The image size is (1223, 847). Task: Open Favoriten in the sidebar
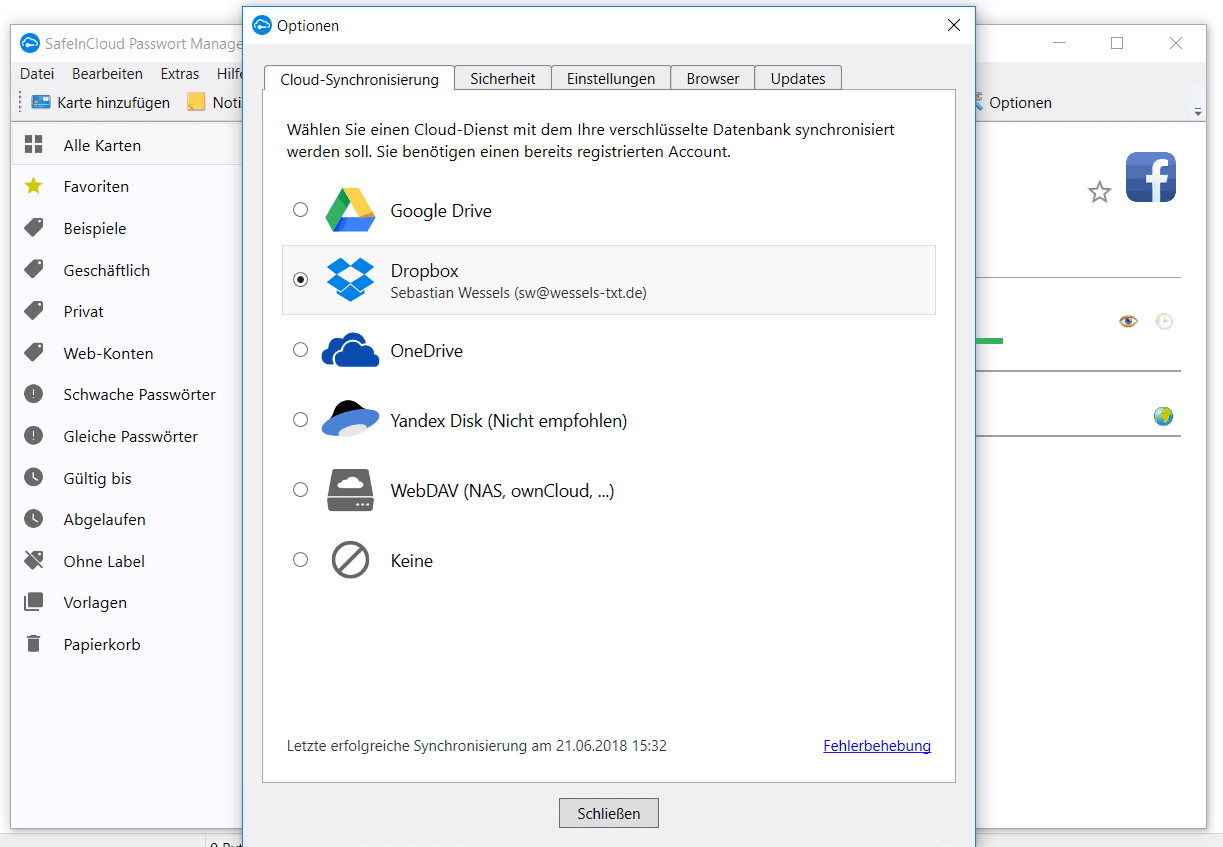tap(126, 186)
